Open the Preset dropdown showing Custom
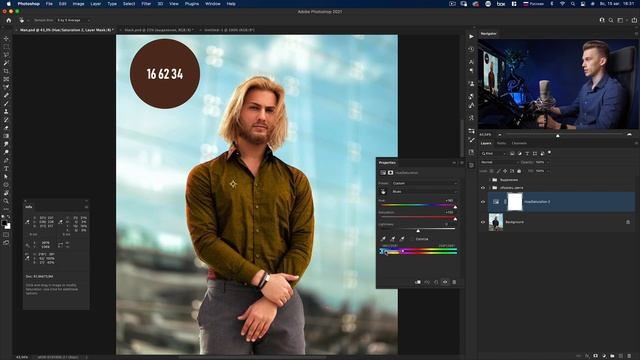Viewport: 640px width, 360px height. pos(424,183)
